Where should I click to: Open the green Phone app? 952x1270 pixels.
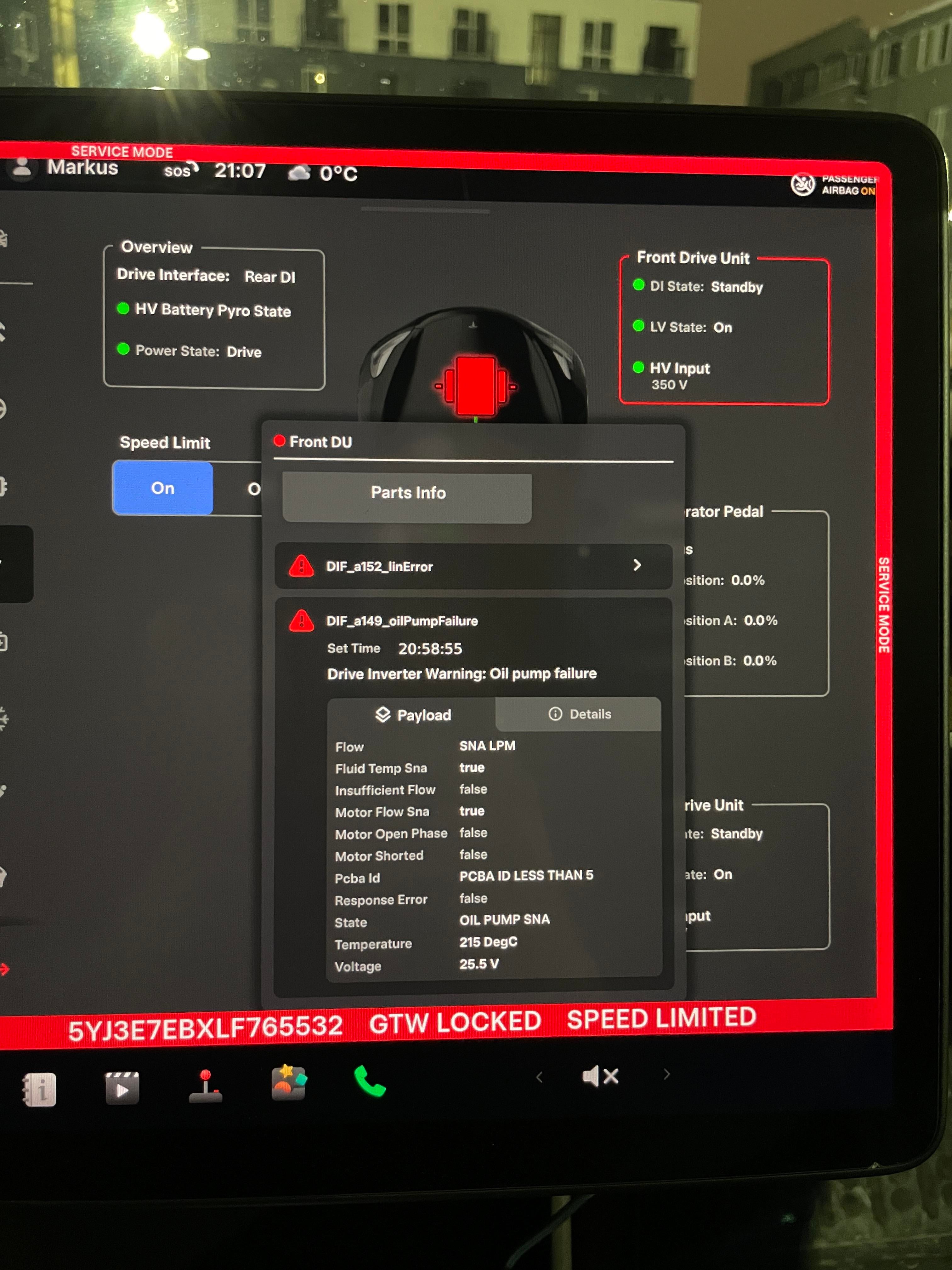pyautogui.click(x=370, y=1081)
